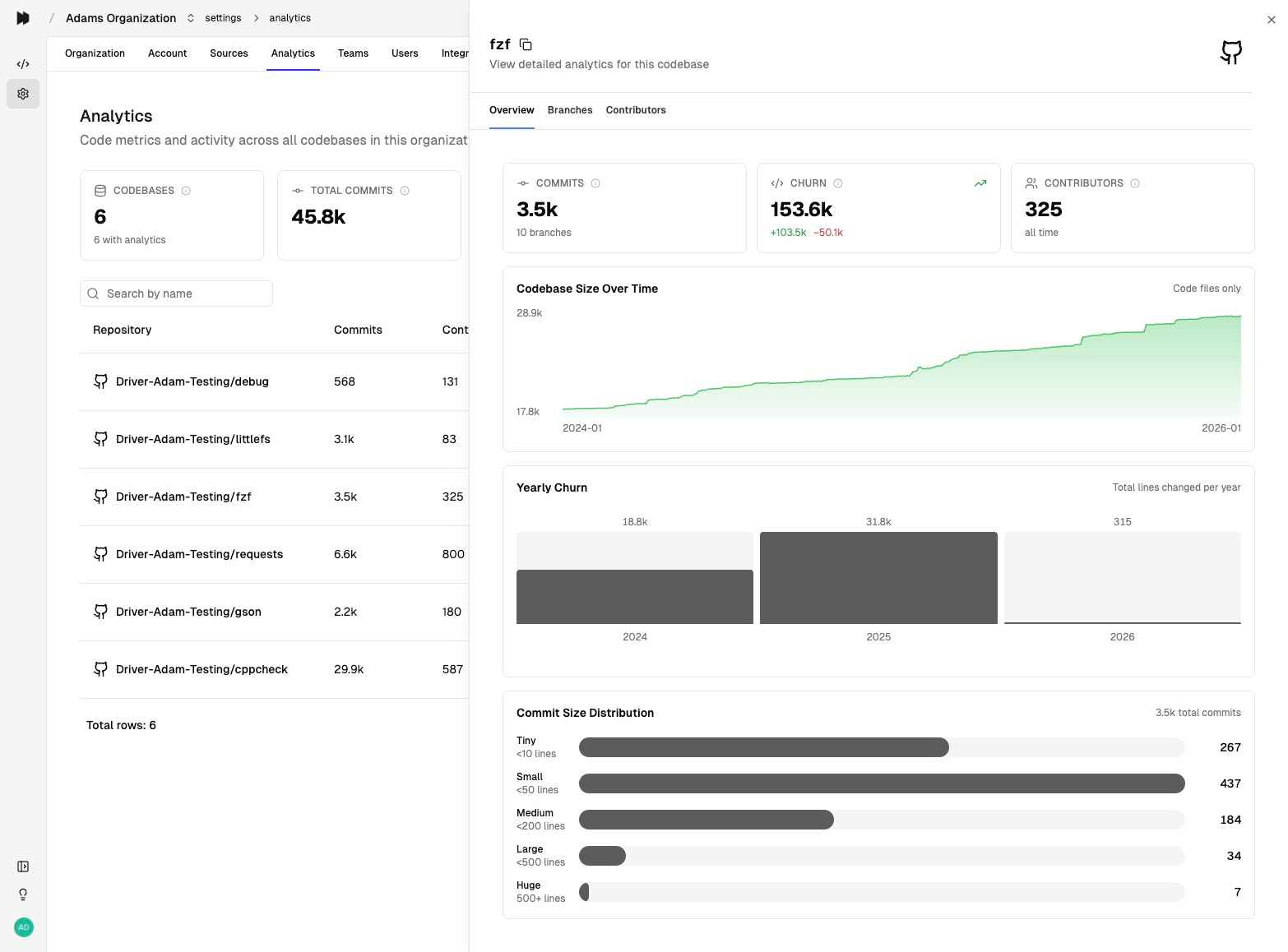Select the Organization tab
This screenshot has height=952, width=1288.
(95, 53)
